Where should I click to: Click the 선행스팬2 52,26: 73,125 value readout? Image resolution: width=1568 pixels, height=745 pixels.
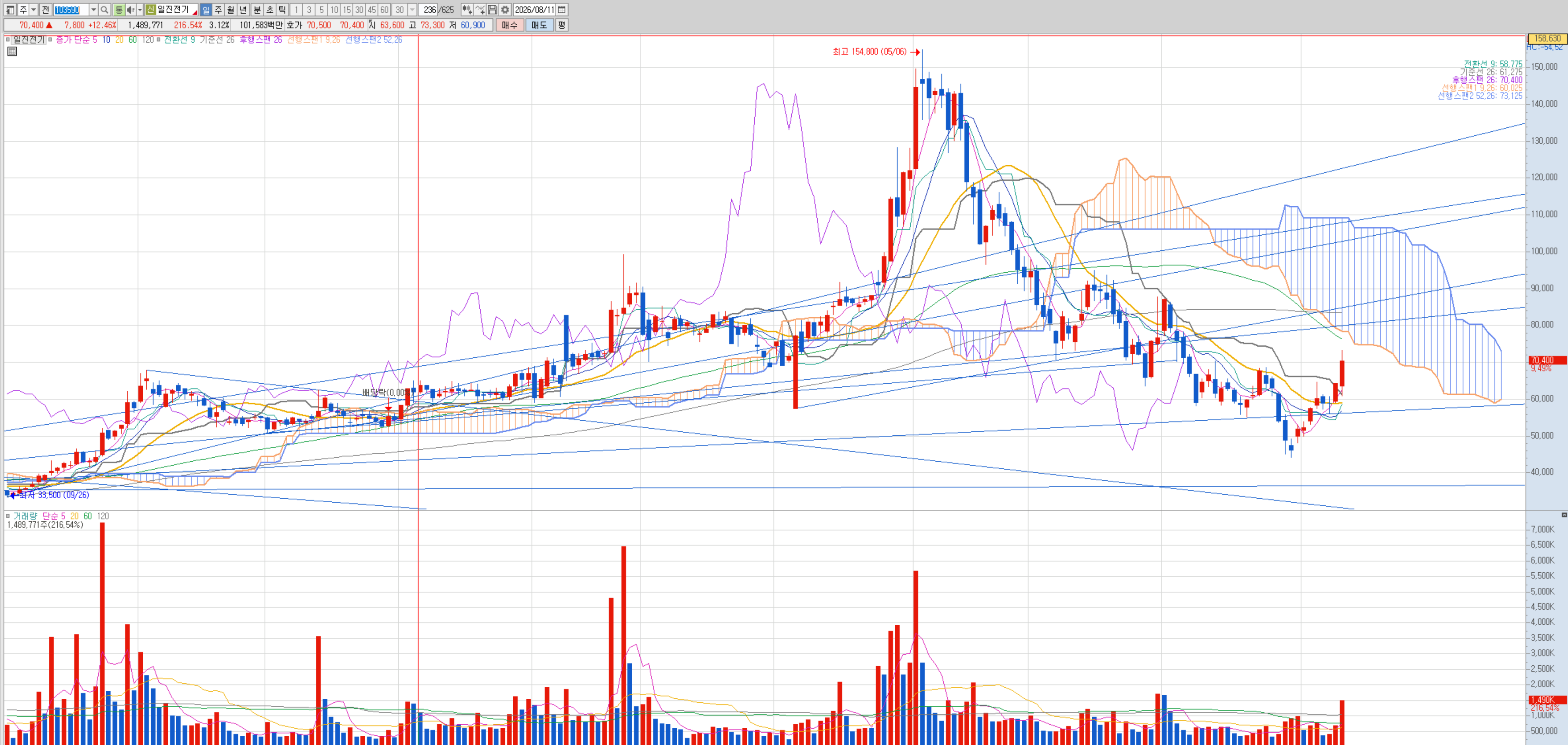tap(1480, 96)
